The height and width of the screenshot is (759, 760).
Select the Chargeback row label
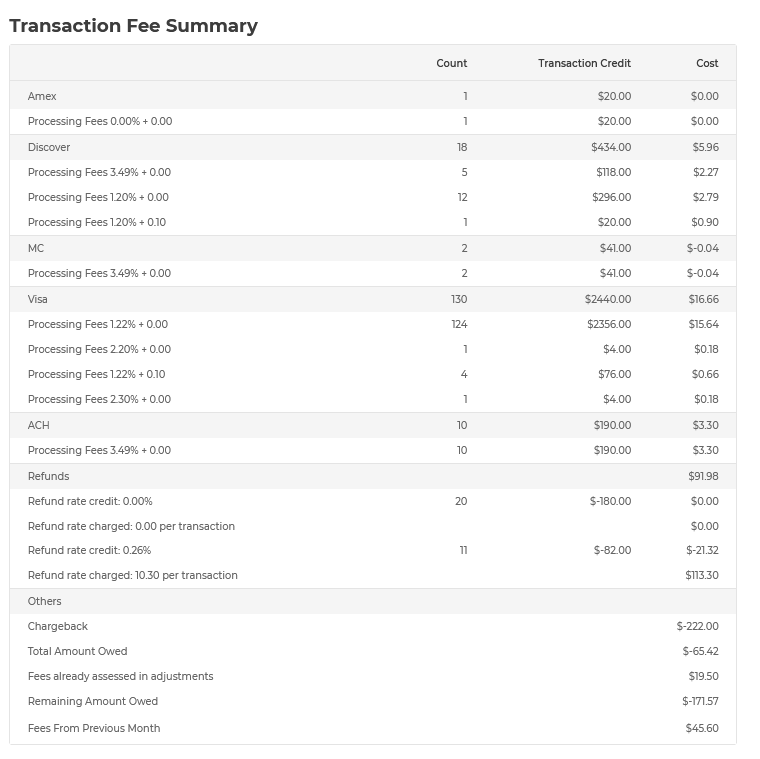point(58,626)
